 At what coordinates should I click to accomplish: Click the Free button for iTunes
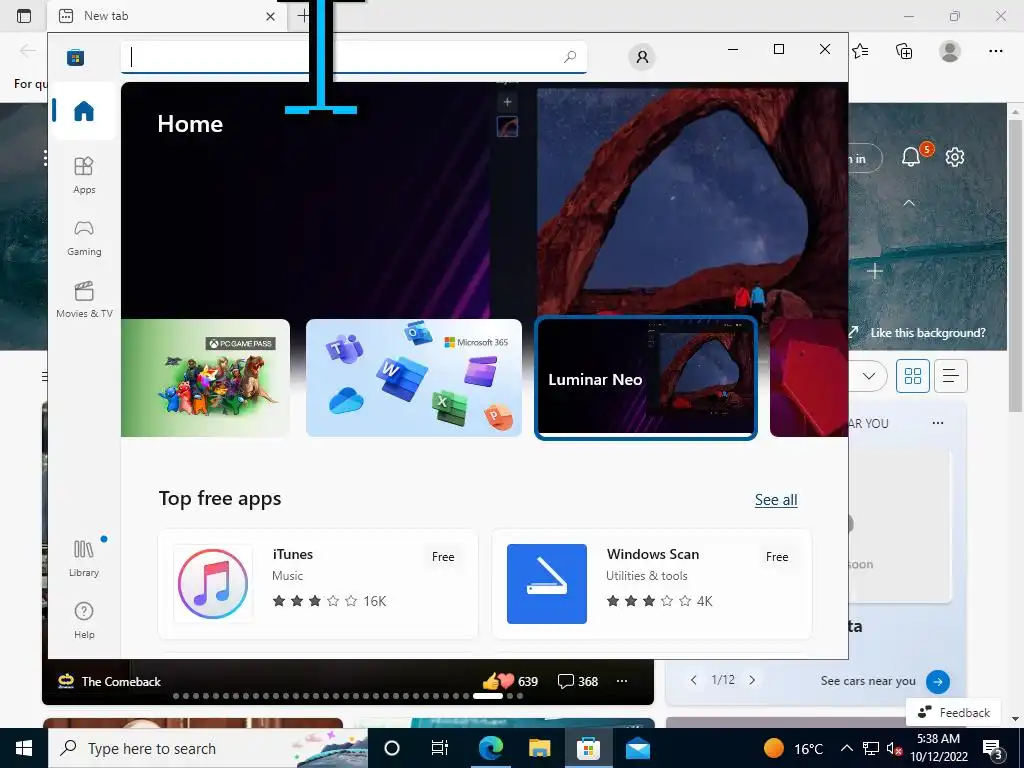point(443,556)
